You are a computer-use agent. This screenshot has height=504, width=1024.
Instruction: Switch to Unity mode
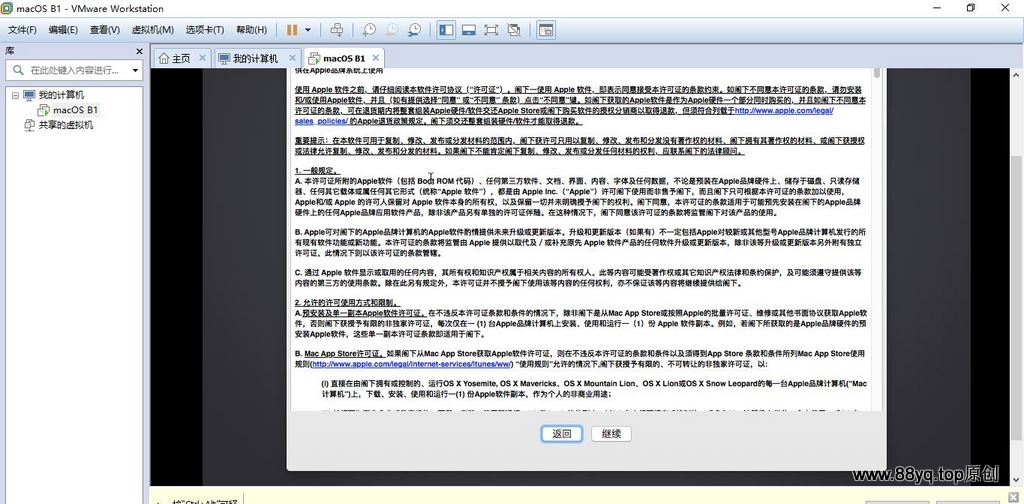coord(514,30)
